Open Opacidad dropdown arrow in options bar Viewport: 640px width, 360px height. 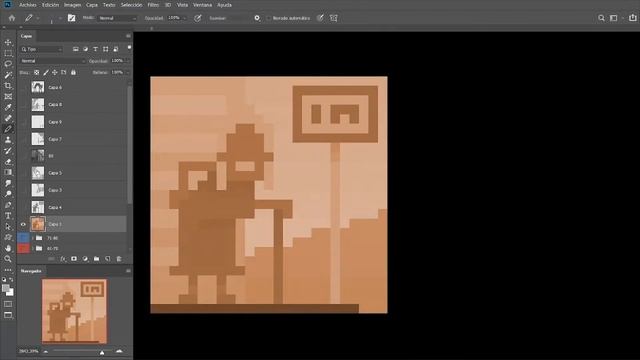tap(184, 18)
